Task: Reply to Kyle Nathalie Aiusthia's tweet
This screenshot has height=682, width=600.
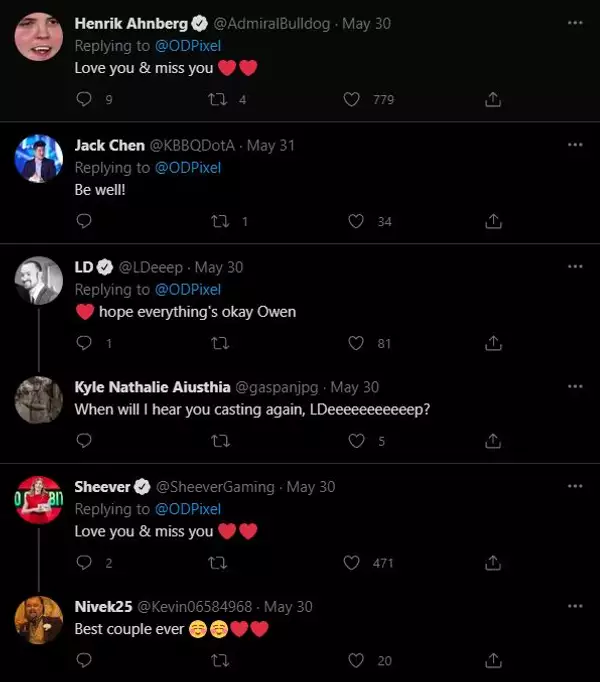Action: (84, 440)
